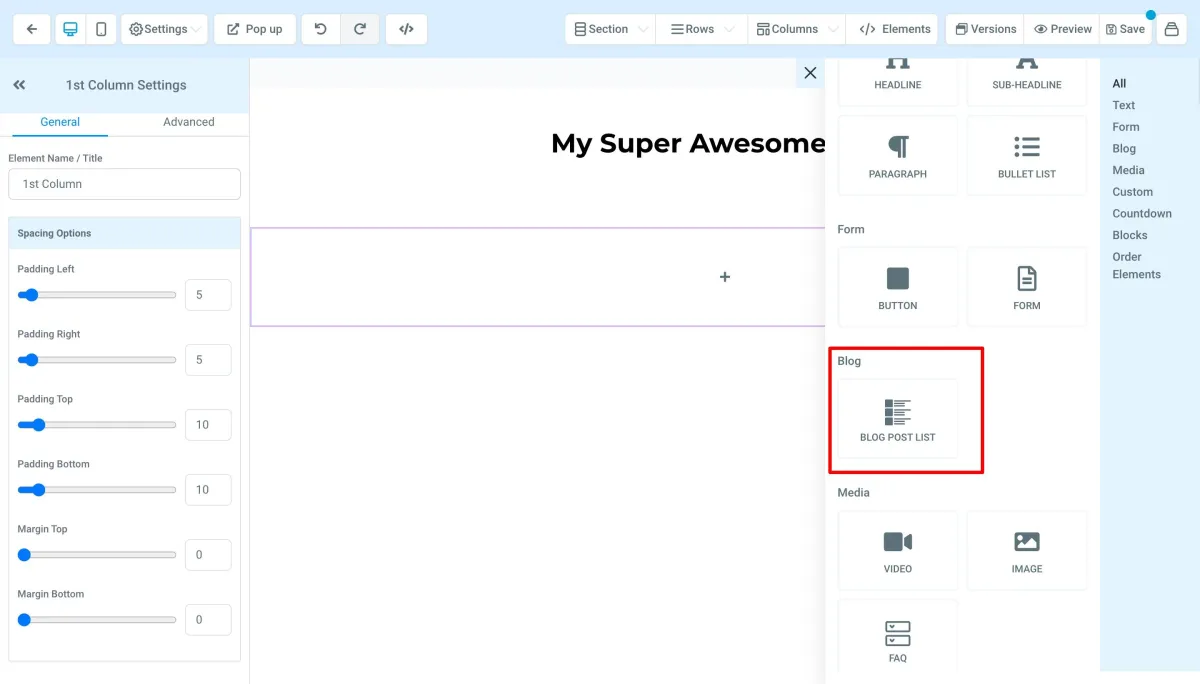Select the Image element
Viewport: 1200px width, 684px height.
click(1027, 551)
